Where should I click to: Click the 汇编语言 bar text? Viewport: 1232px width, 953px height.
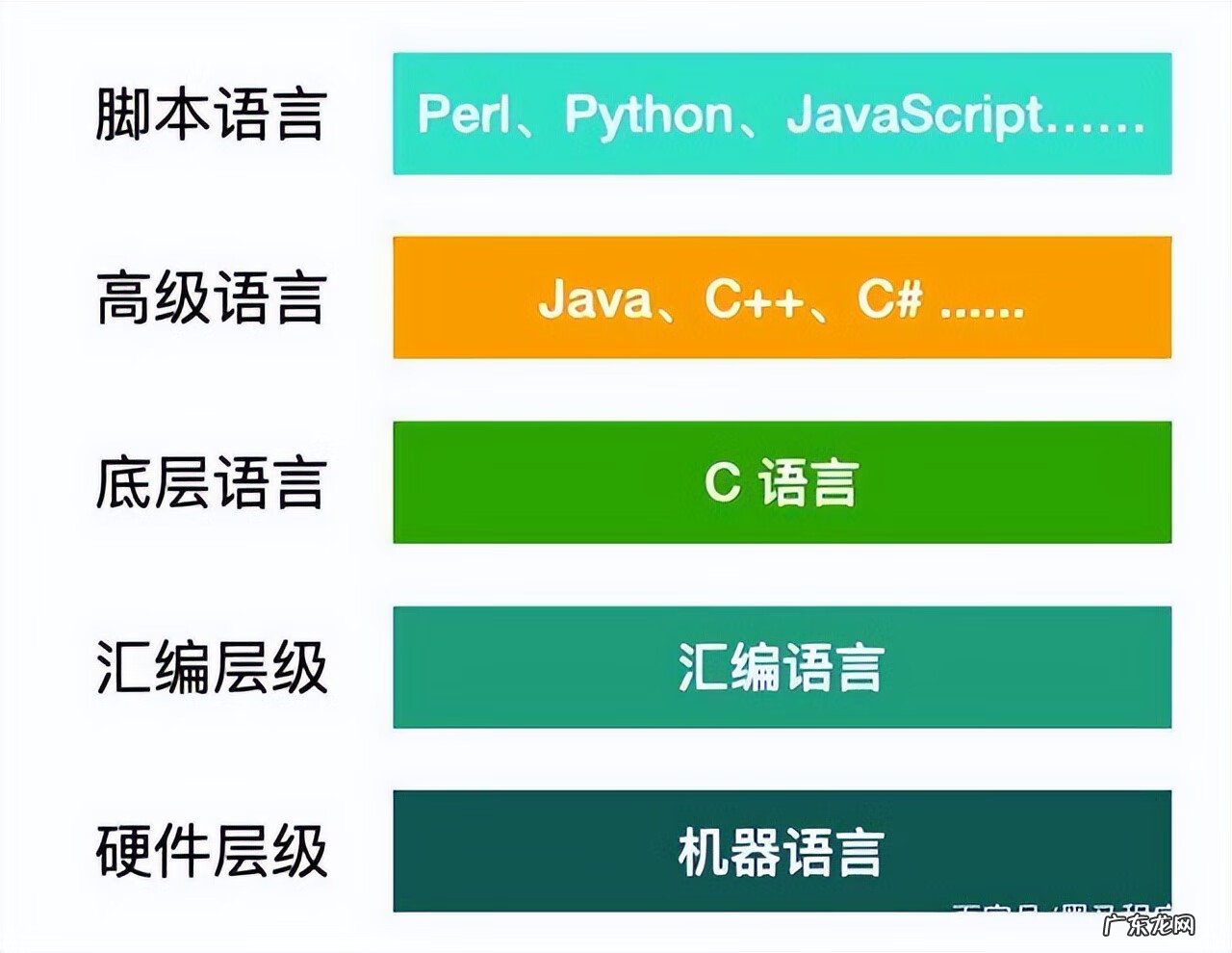point(781,667)
